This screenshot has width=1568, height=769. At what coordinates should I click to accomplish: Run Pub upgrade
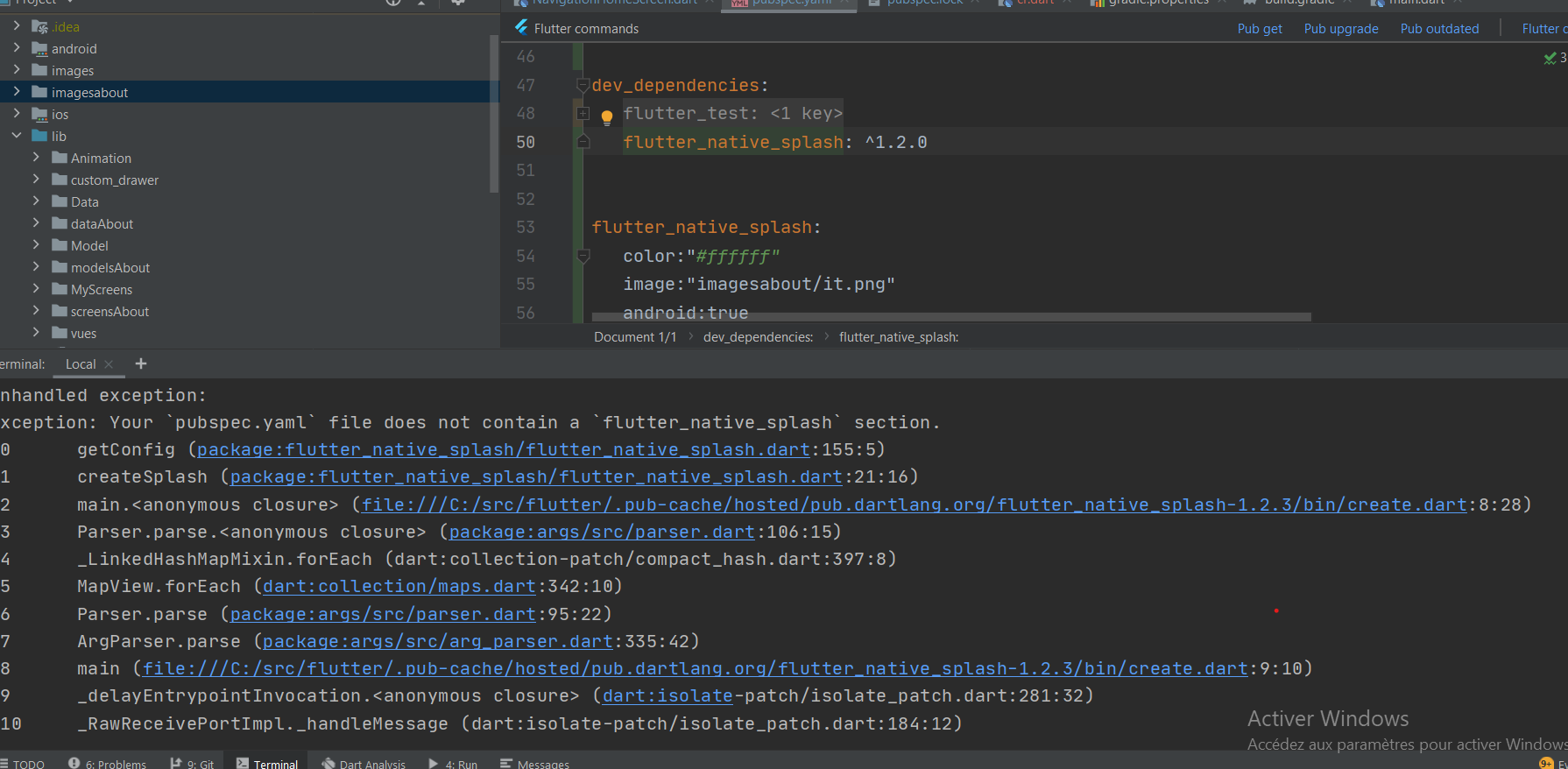(1340, 29)
